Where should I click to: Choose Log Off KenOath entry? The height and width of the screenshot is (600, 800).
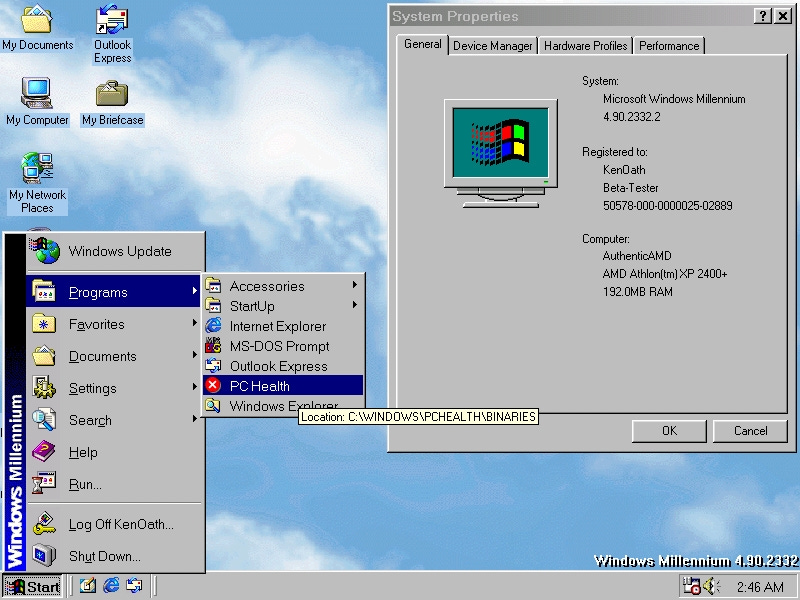coord(115,524)
